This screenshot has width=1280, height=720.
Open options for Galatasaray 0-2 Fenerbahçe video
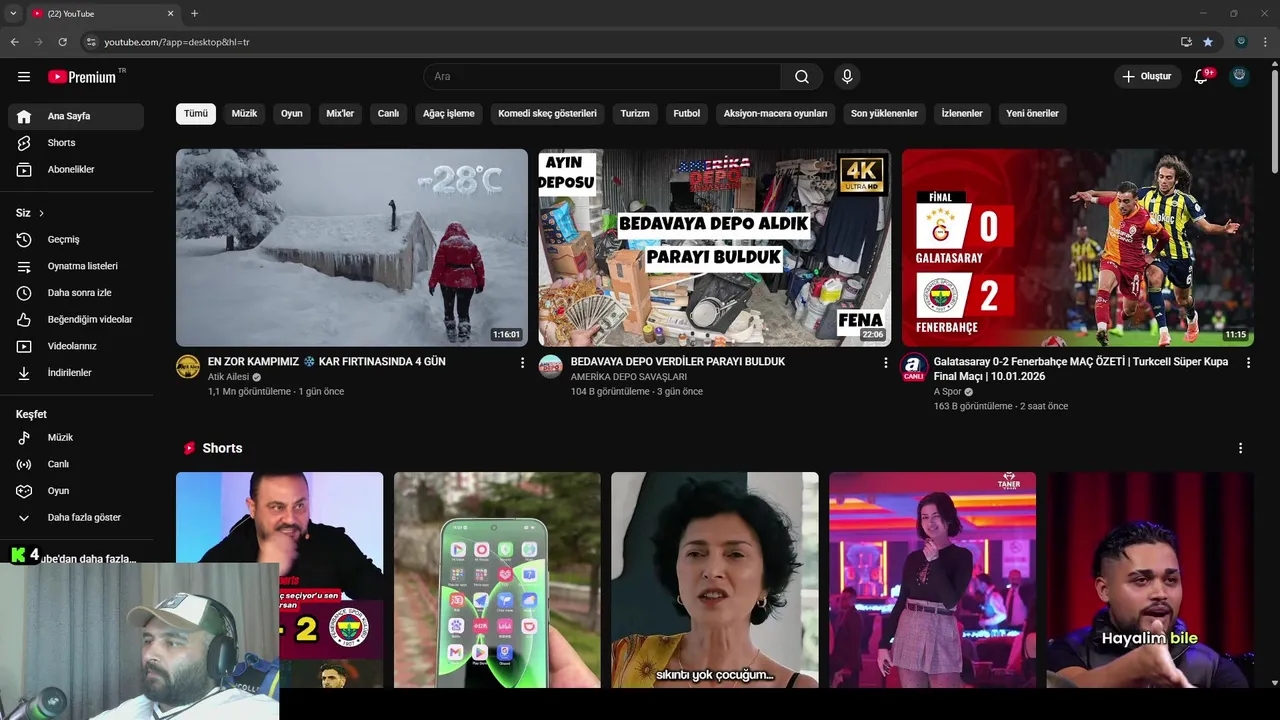pyautogui.click(x=1248, y=363)
